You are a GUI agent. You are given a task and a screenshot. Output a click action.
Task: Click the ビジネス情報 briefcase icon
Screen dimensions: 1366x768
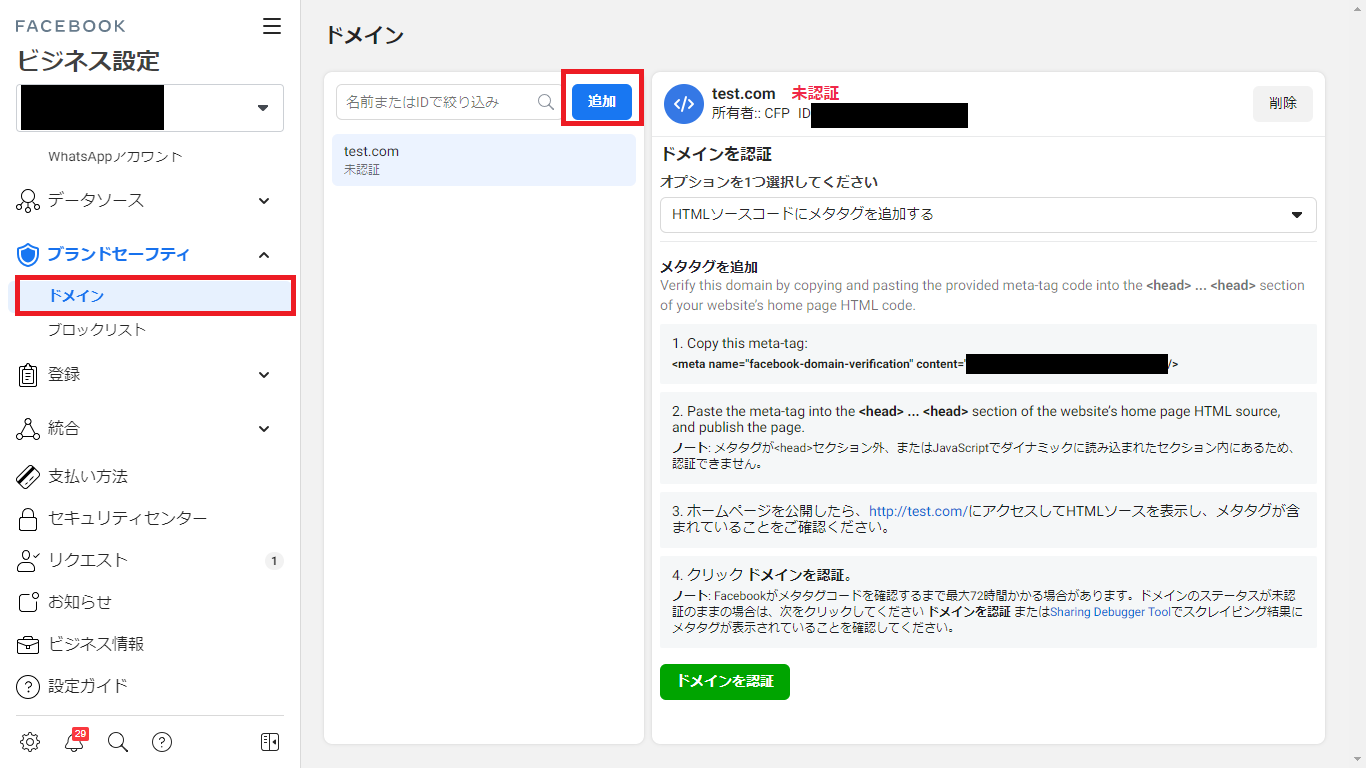[28, 645]
